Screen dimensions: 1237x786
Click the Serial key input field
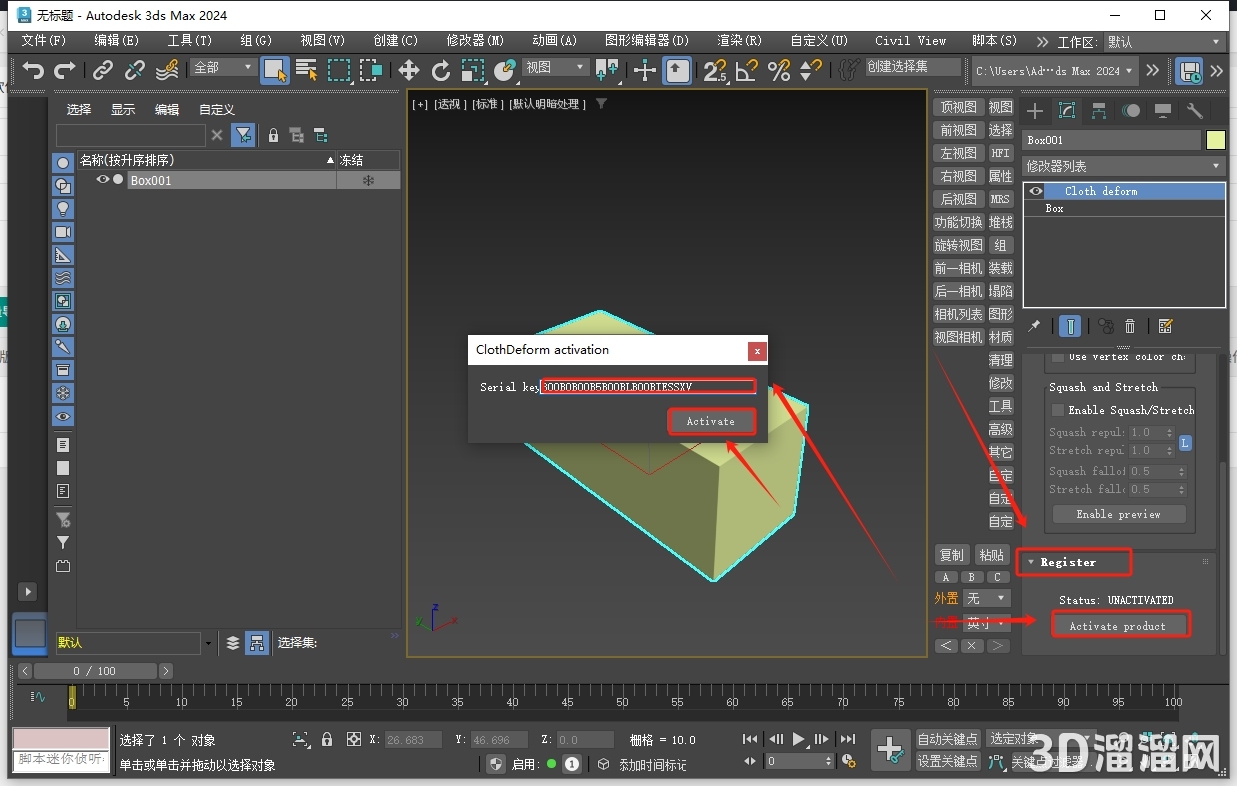point(648,387)
